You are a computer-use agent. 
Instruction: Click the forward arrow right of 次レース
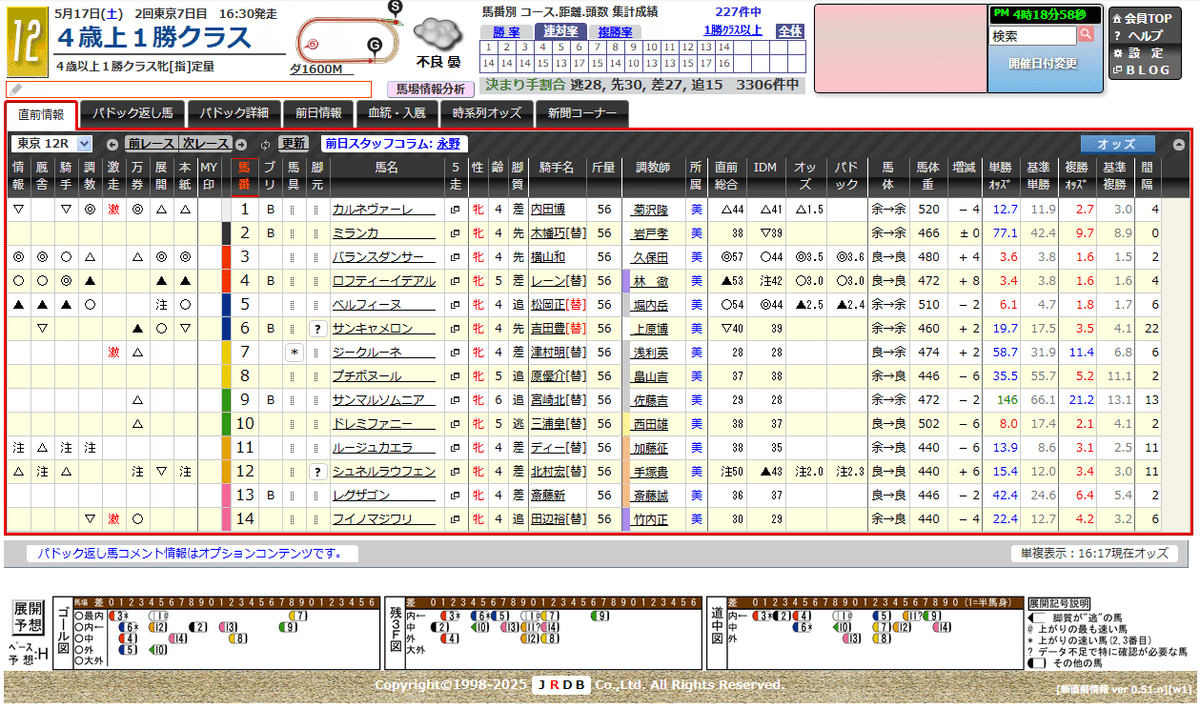tap(241, 142)
